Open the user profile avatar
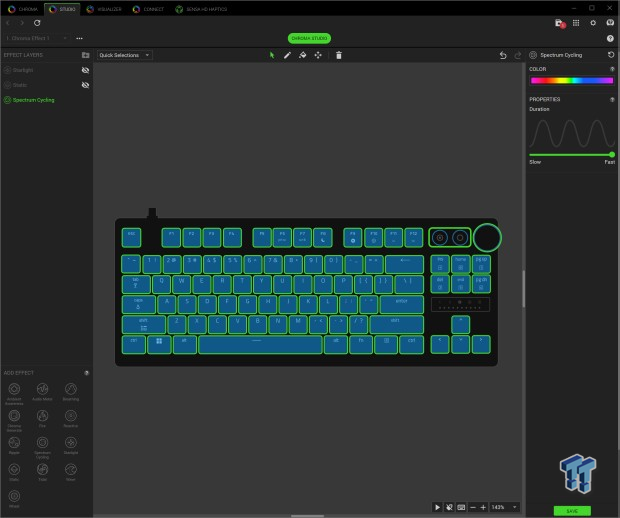 (610, 23)
